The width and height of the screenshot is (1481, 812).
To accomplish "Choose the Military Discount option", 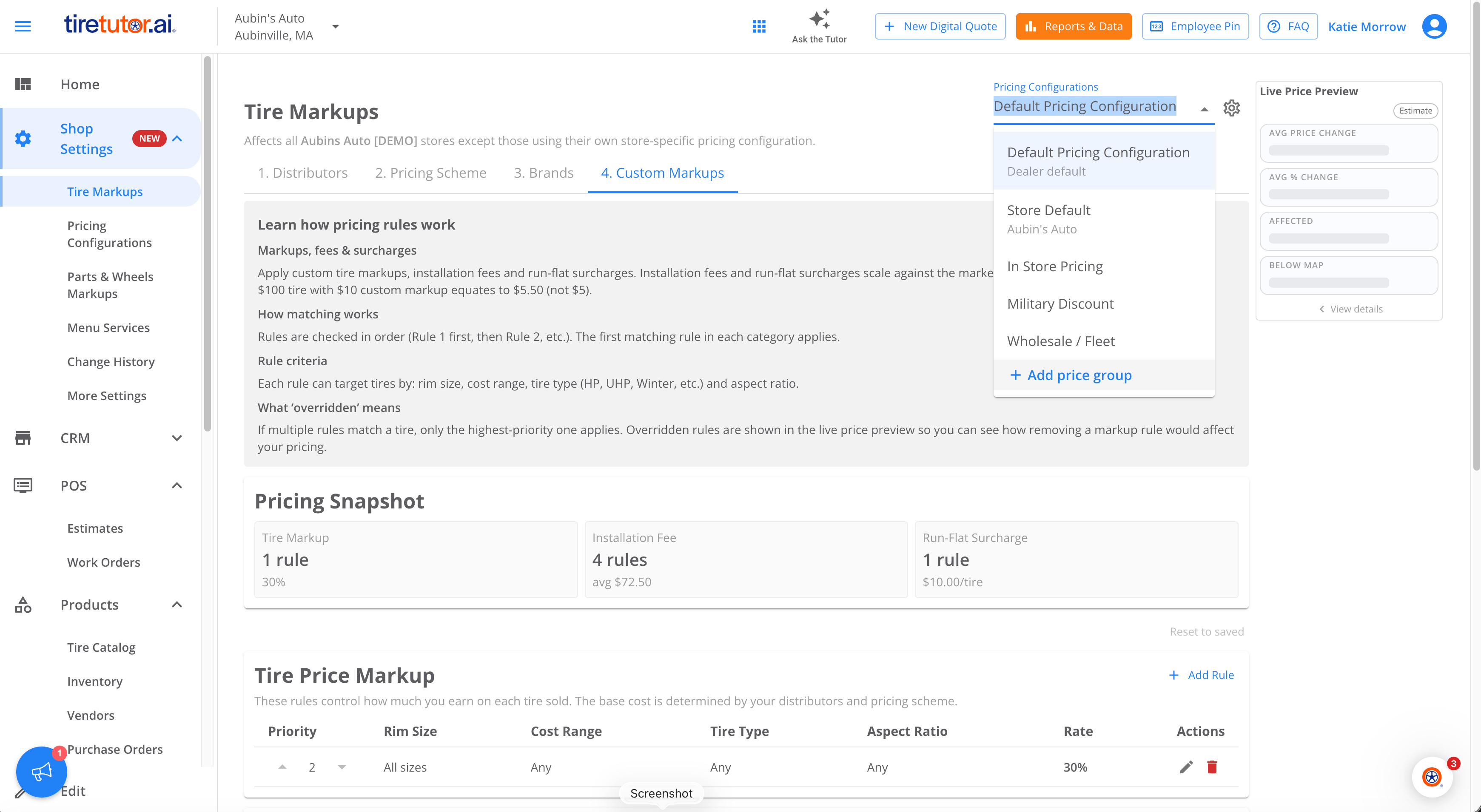I will [x=1103, y=304].
